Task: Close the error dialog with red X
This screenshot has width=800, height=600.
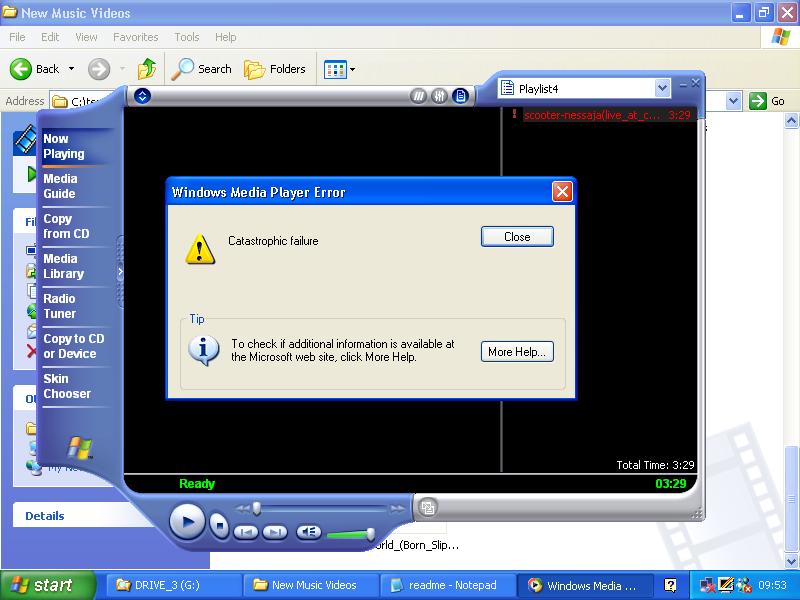Action: click(x=562, y=192)
